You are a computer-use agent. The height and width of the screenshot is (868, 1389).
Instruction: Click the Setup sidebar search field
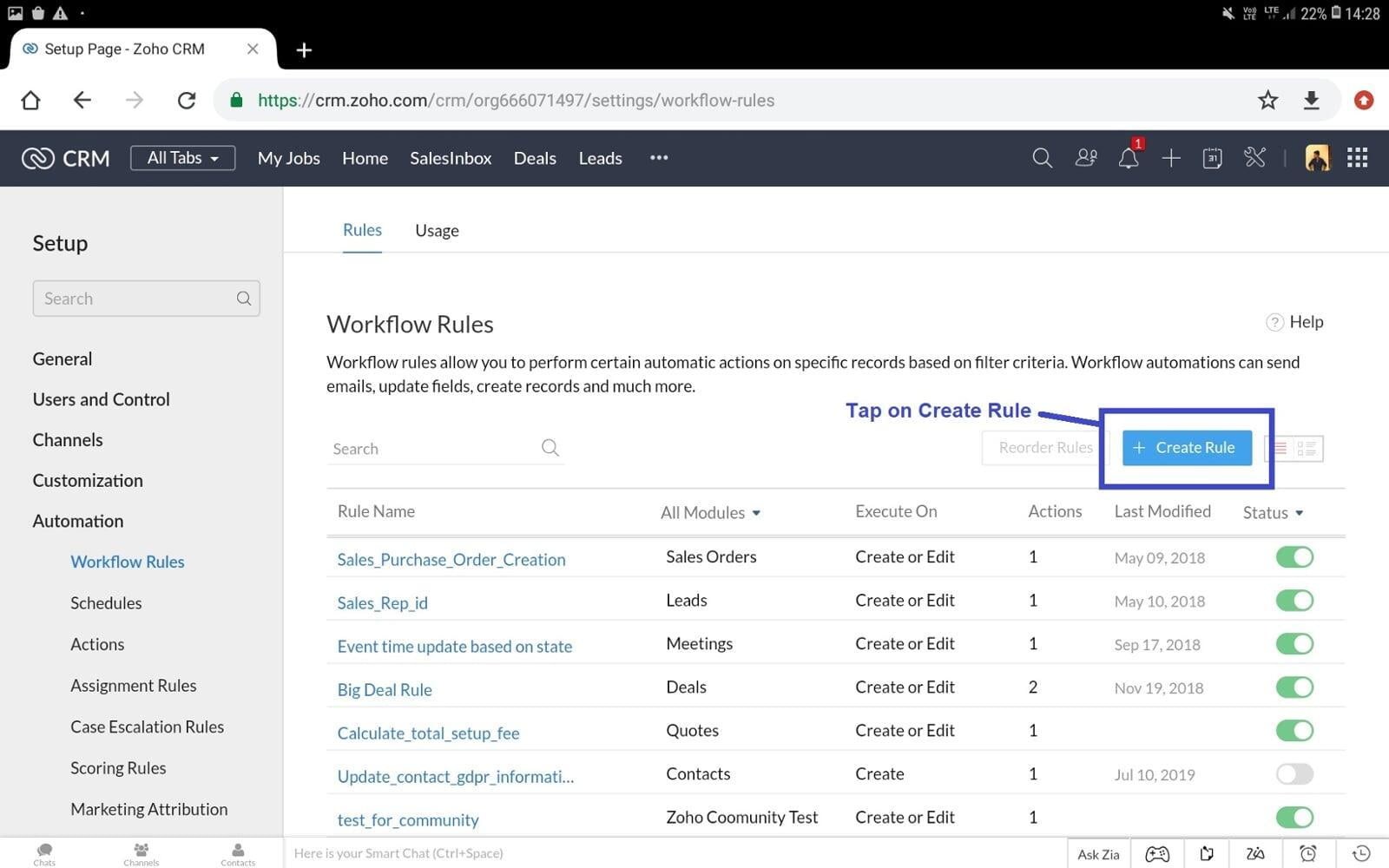[146, 299]
